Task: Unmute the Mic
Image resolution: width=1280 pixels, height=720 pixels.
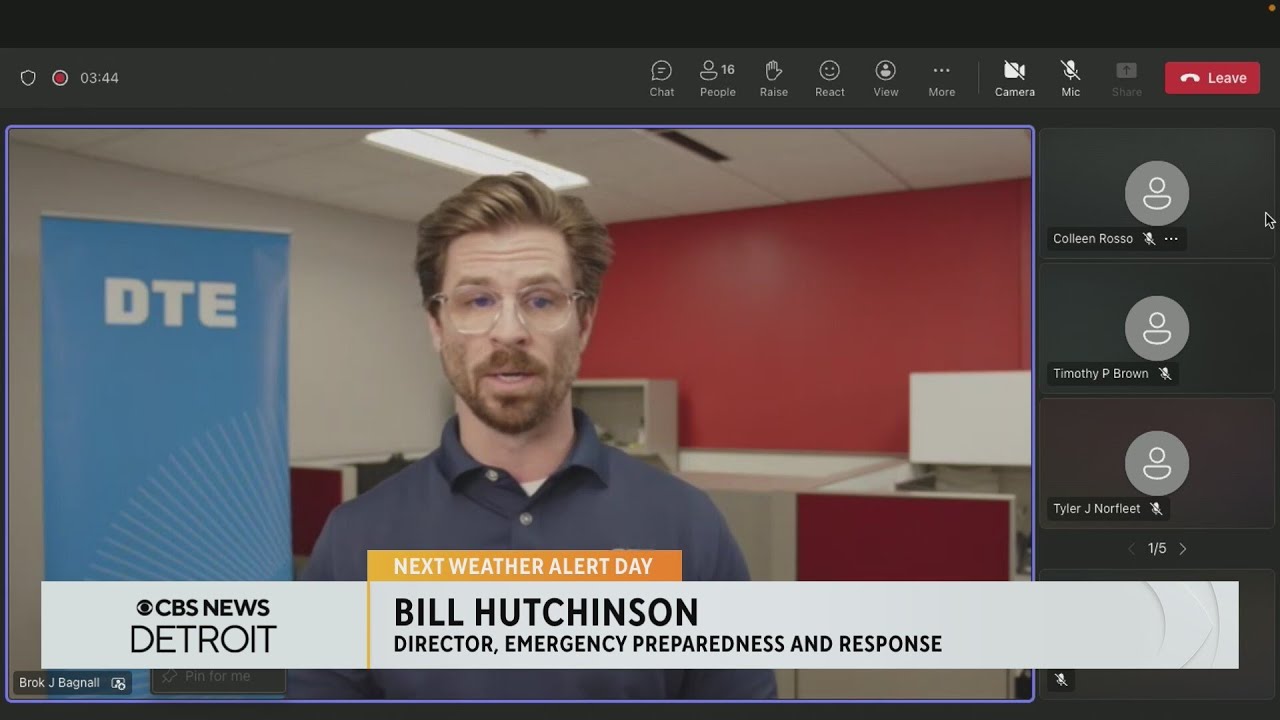Action: [x=1070, y=78]
